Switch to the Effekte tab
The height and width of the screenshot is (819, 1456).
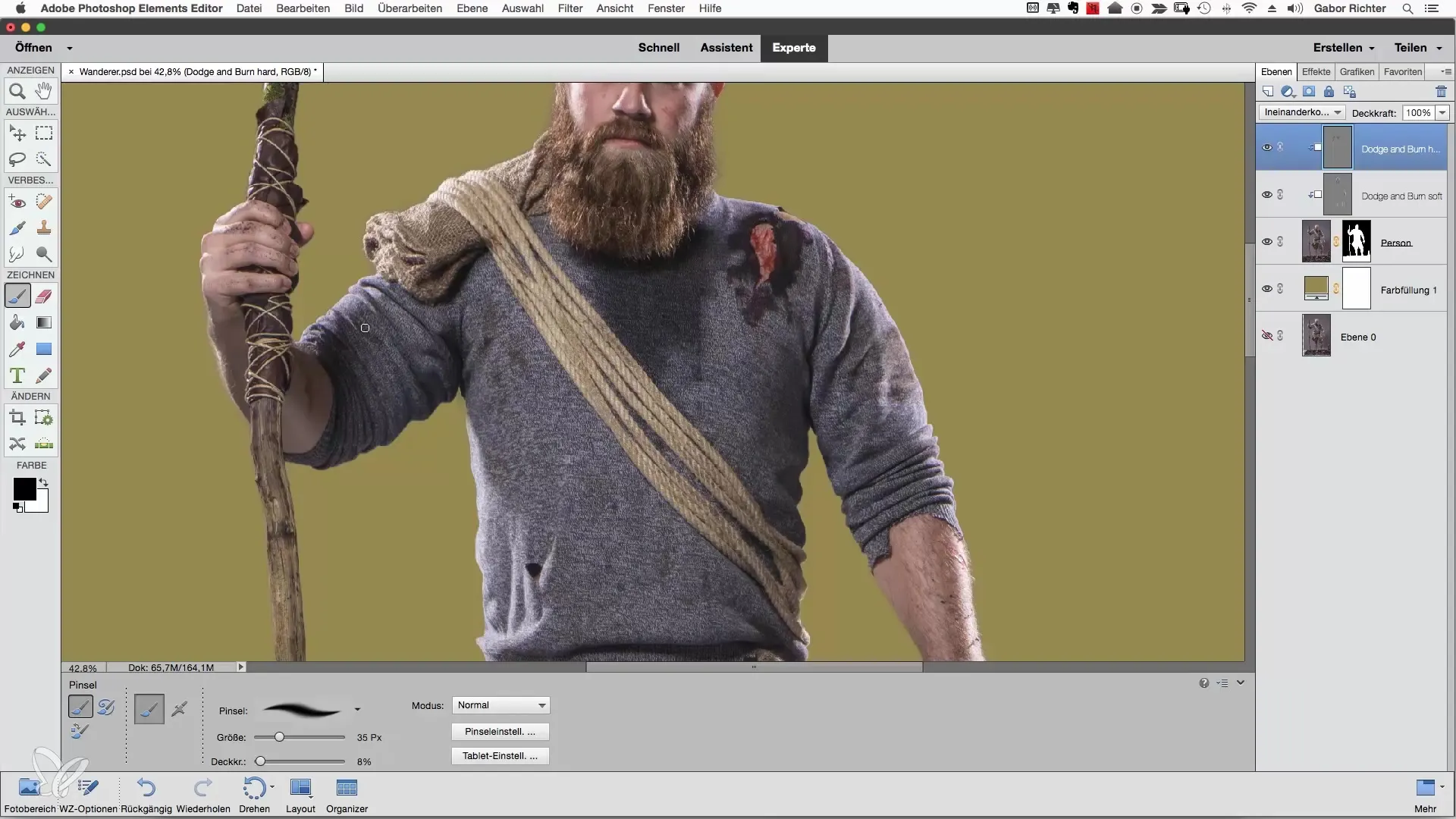tap(1316, 72)
